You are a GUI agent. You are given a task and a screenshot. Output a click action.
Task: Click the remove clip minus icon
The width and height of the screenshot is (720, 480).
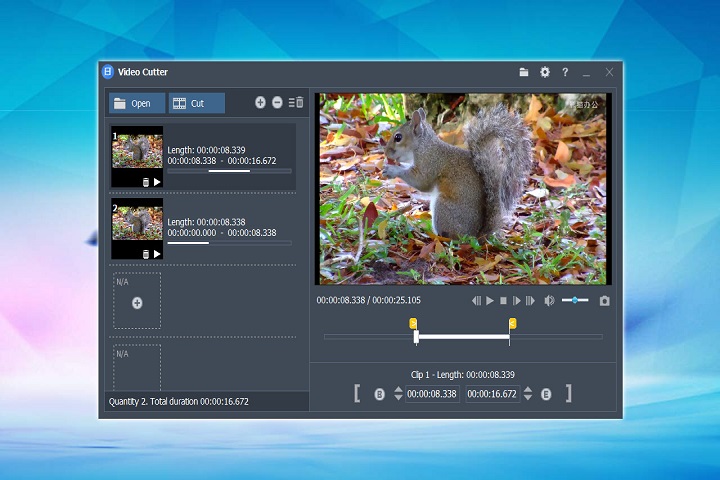(277, 102)
